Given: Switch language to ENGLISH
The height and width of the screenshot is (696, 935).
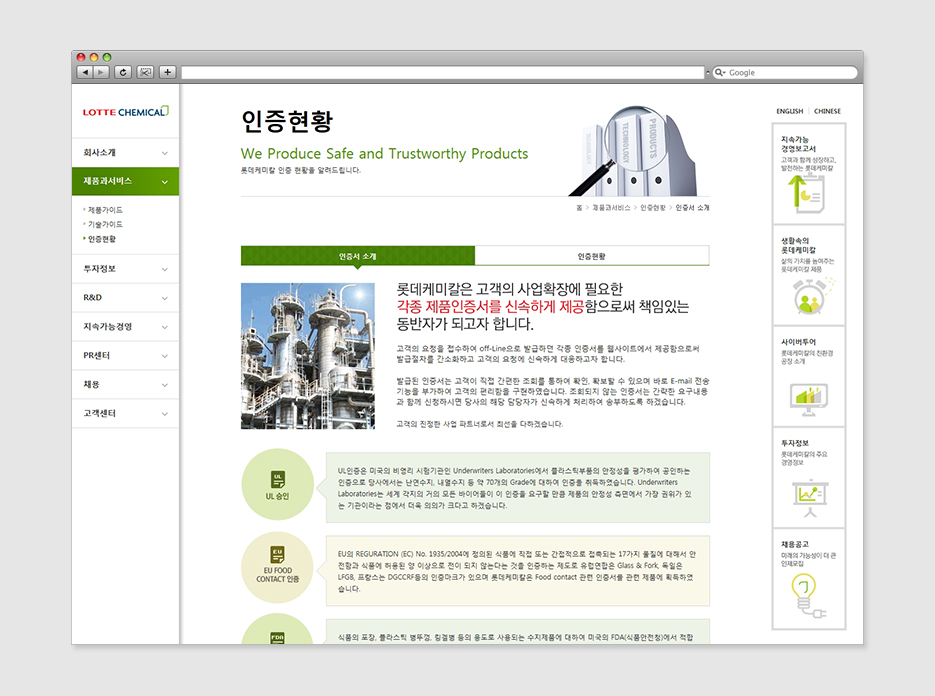Looking at the screenshot, I should coord(790,111).
